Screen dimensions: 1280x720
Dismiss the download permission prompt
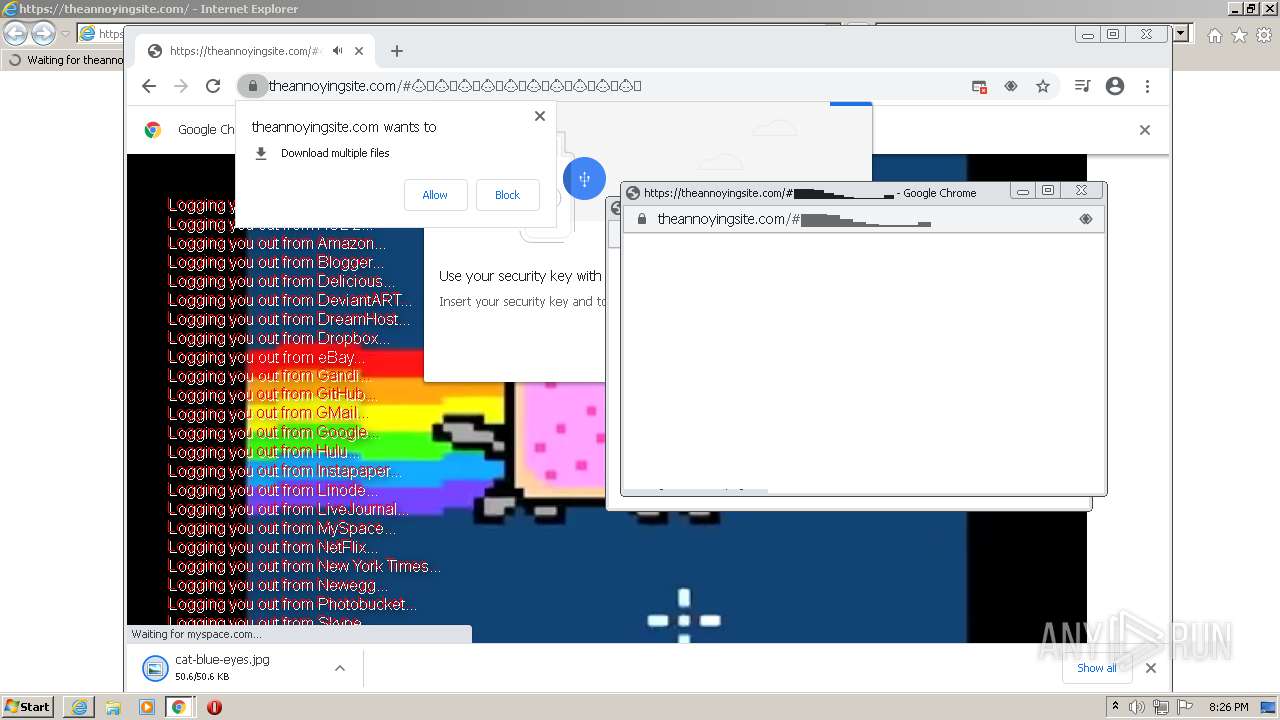(x=540, y=116)
